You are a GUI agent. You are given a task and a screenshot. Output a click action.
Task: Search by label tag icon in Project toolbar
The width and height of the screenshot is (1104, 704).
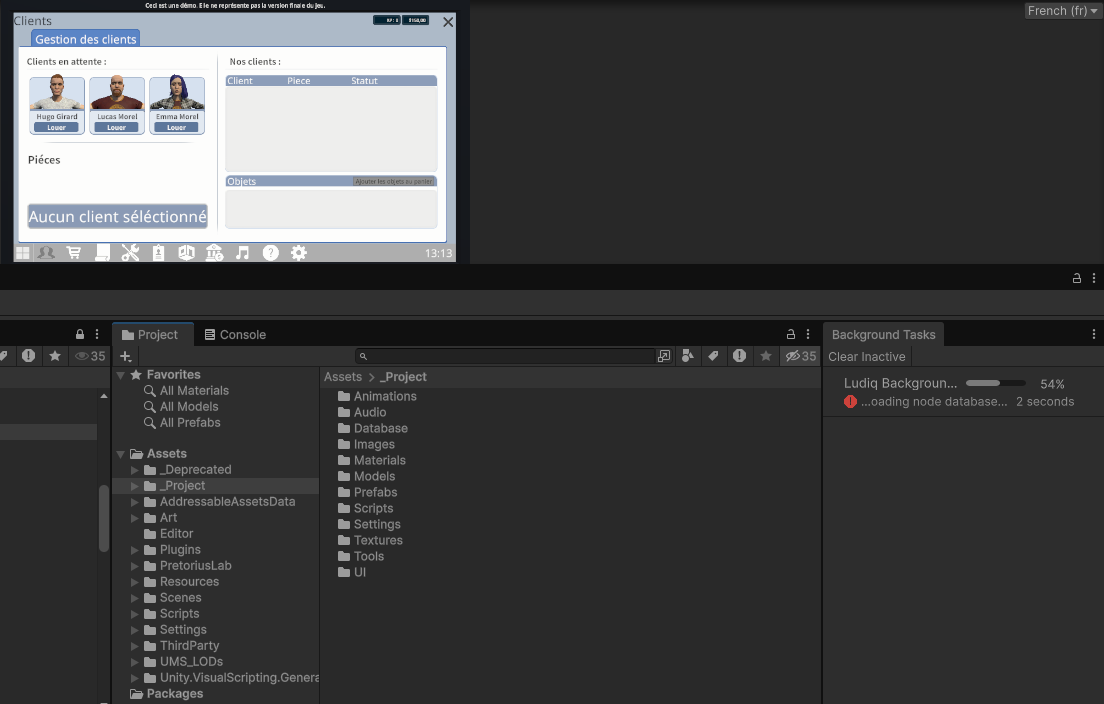(x=713, y=356)
